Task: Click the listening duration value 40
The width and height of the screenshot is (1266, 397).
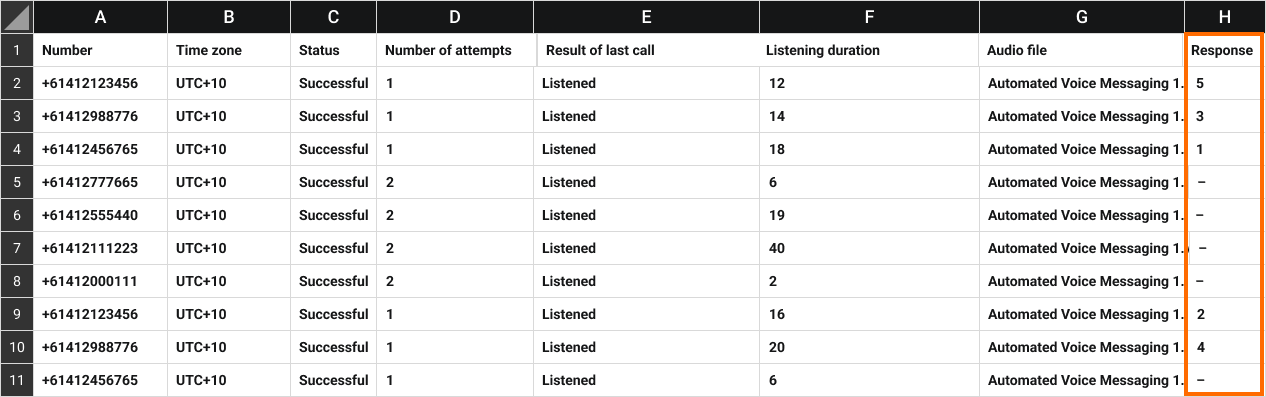Action: 869,248
